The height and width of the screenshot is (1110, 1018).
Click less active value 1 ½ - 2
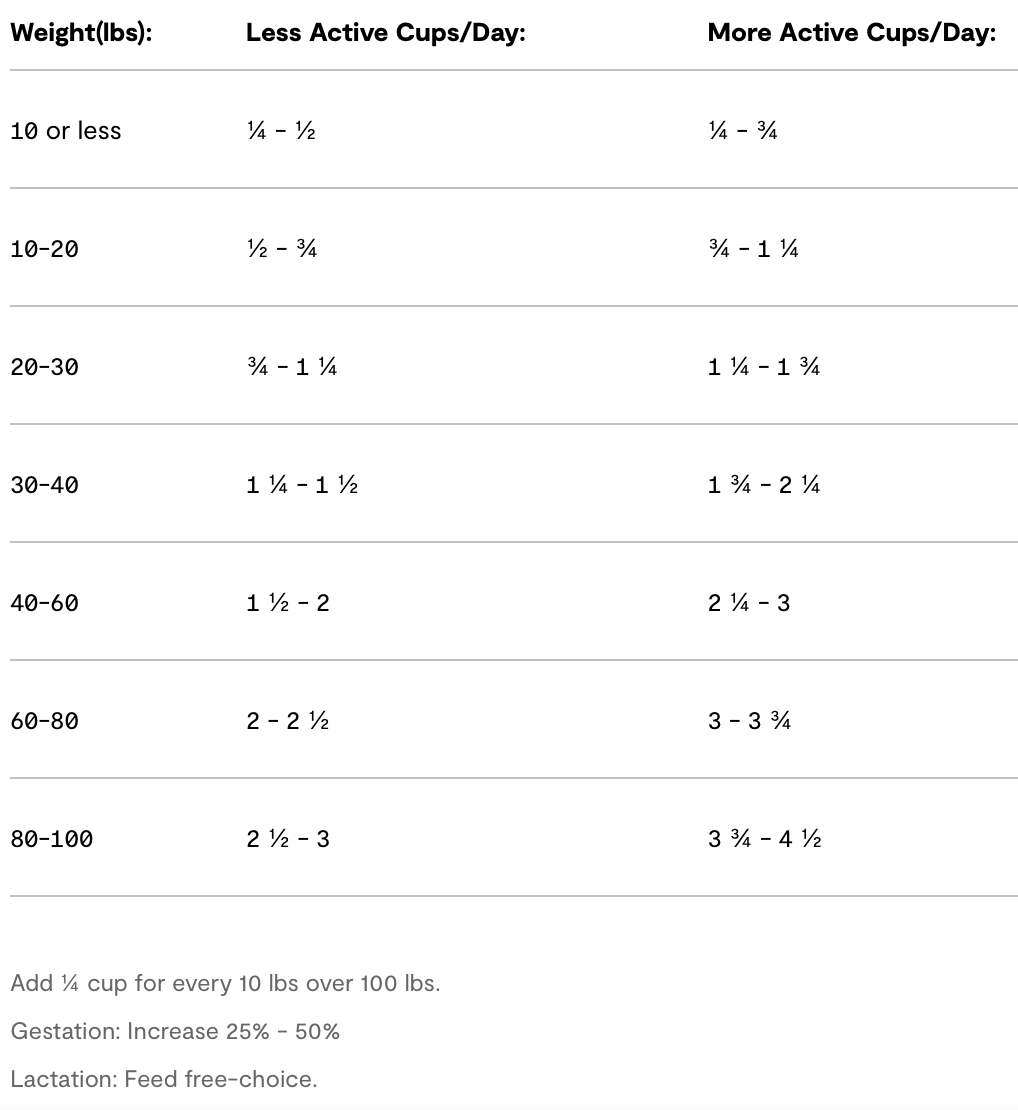click(288, 603)
